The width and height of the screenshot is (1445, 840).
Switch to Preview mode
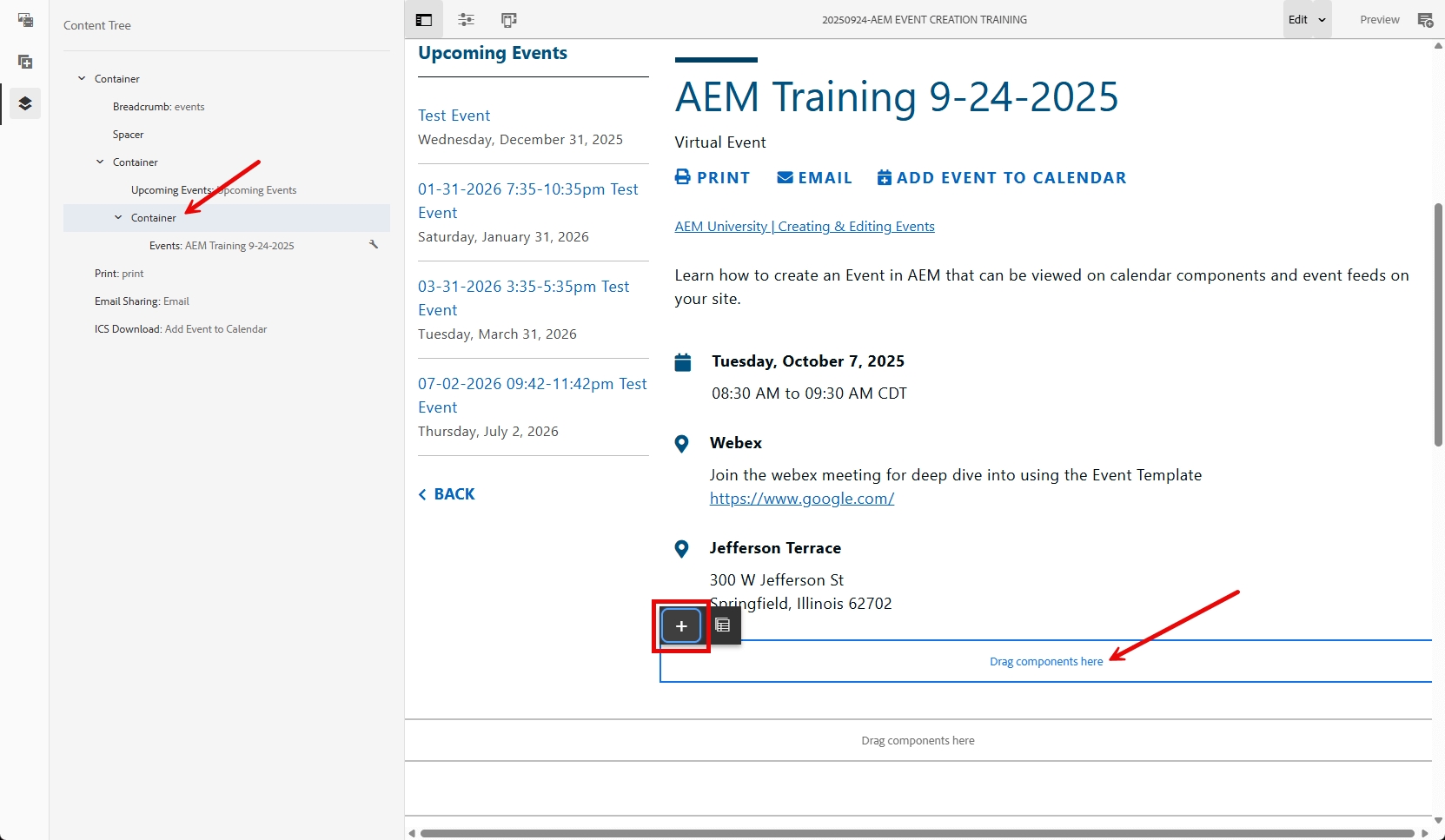[1379, 20]
